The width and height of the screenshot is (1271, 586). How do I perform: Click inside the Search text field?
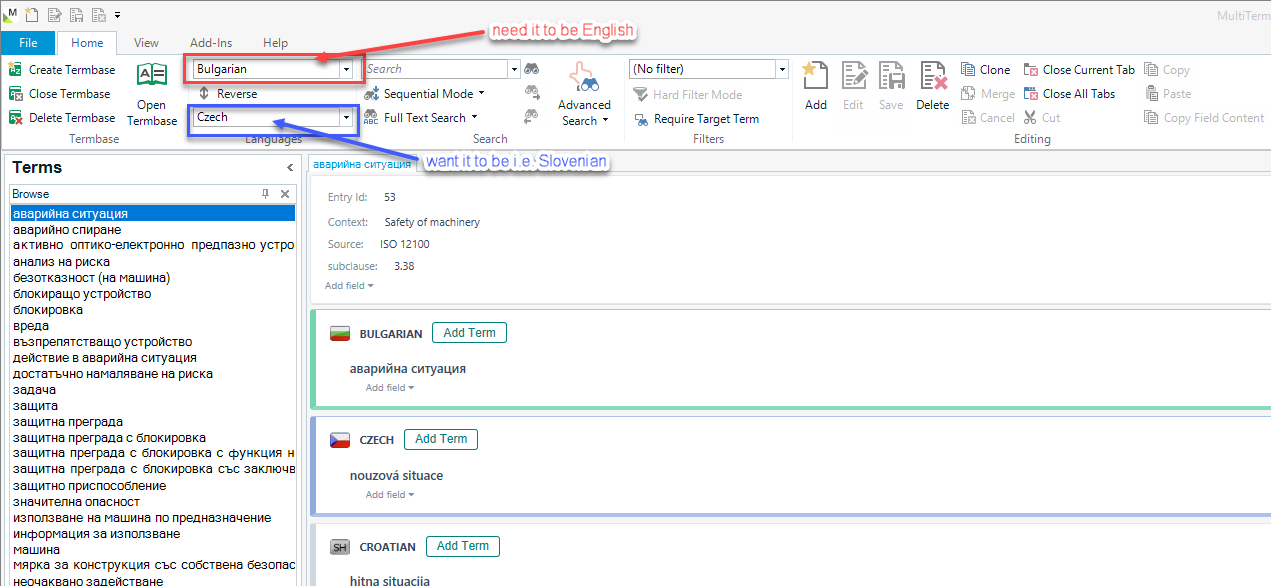point(436,69)
